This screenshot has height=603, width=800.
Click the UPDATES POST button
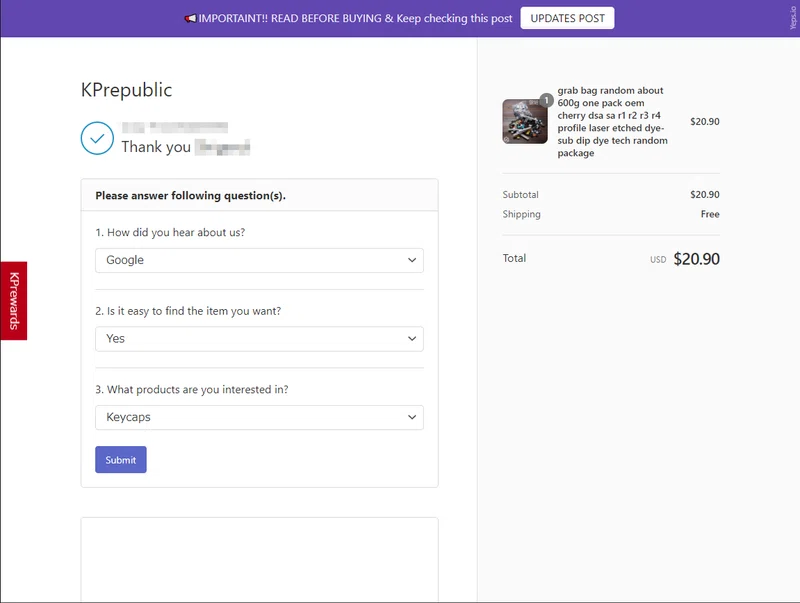(x=567, y=18)
